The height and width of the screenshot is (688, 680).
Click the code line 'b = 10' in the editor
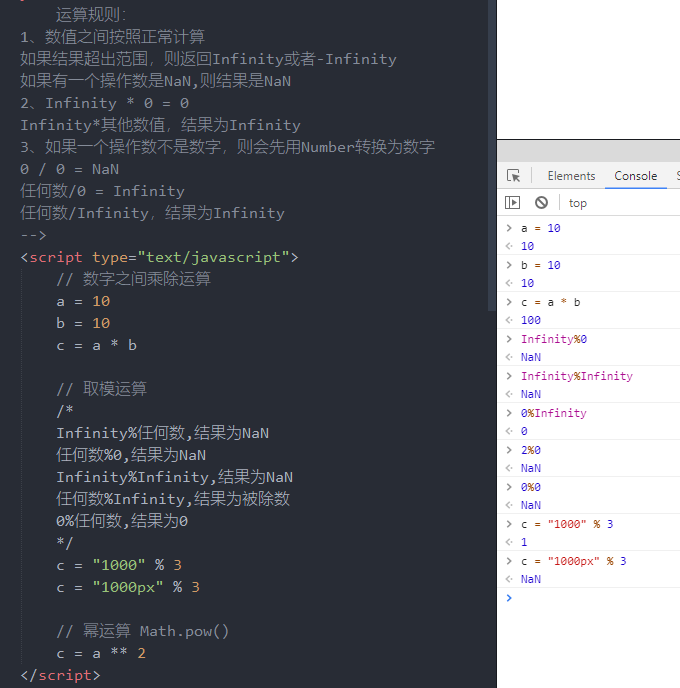click(83, 323)
